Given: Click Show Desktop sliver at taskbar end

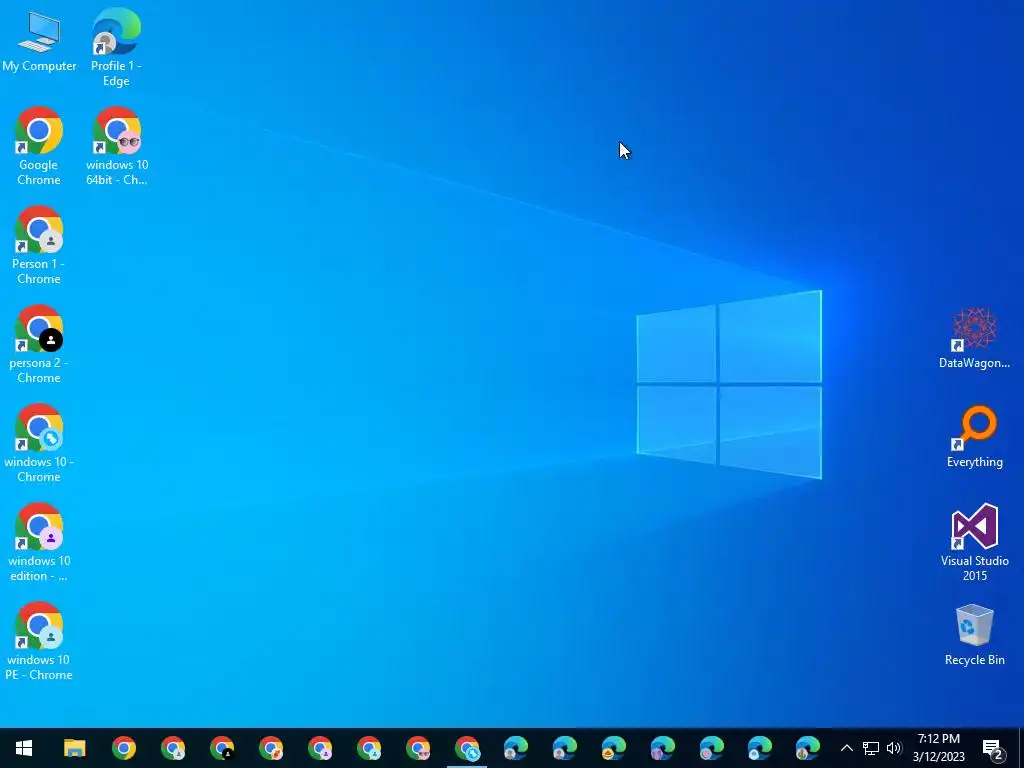Looking at the screenshot, I should tap(1021, 748).
